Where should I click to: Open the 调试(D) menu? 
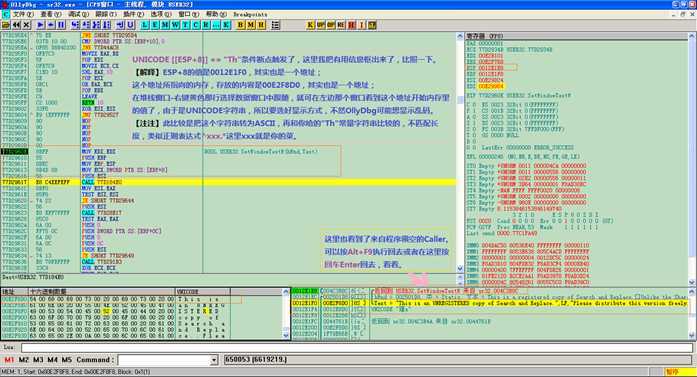(x=78, y=14)
